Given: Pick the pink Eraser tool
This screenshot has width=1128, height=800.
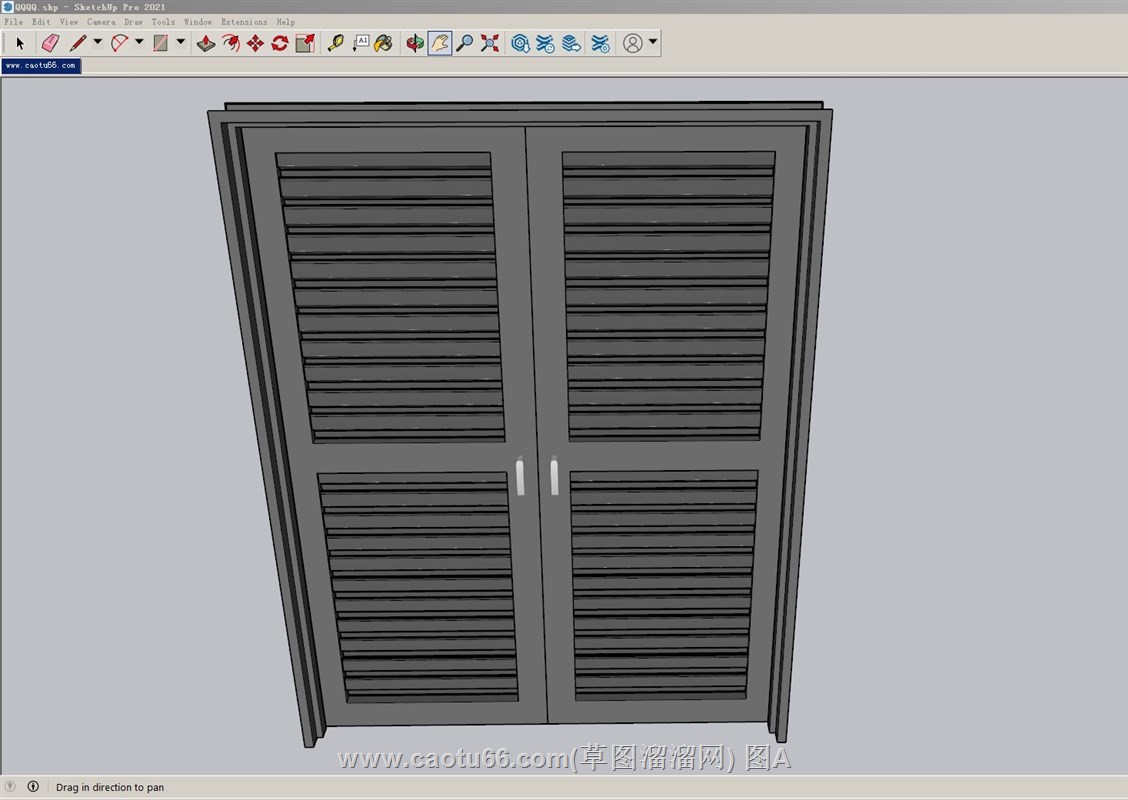Looking at the screenshot, I should click(50, 43).
